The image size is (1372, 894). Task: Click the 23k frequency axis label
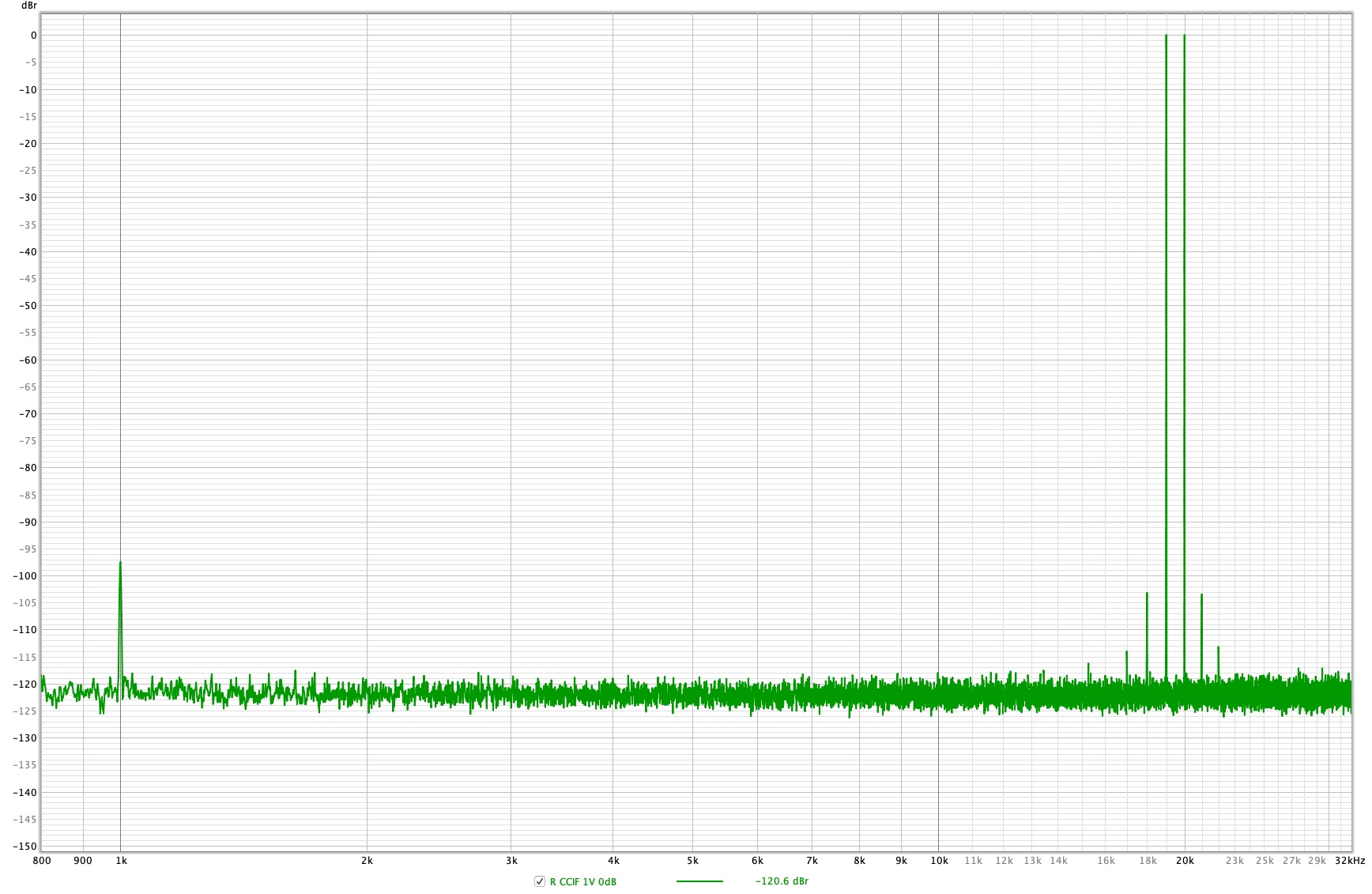point(1234,861)
